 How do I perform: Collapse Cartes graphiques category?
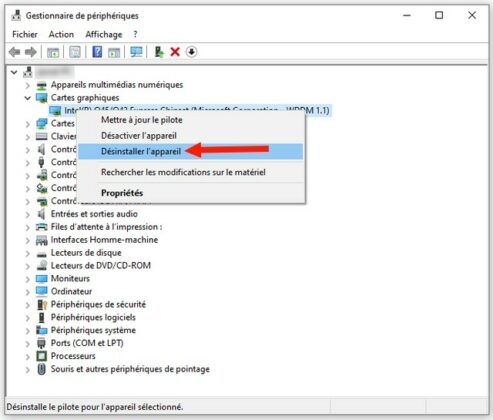click(x=28, y=98)
